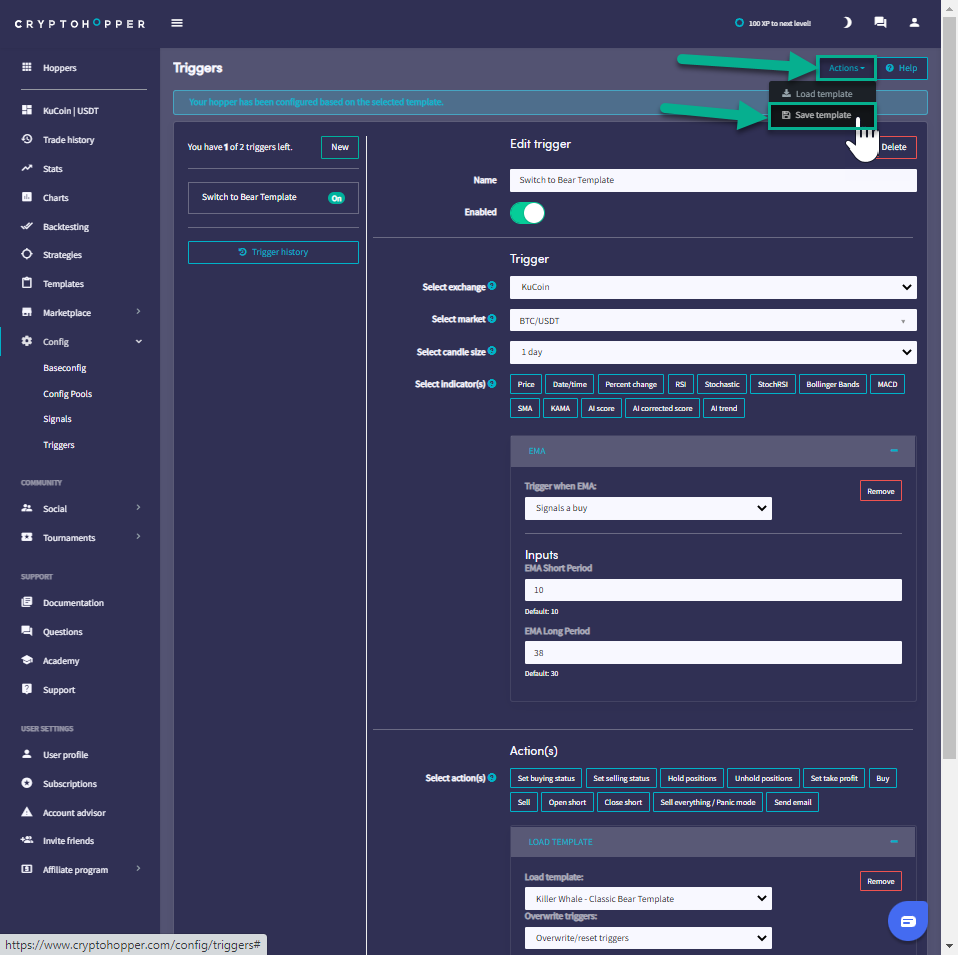Click the Backtesting icon in sidebar
The height and width of the screenshot is (955, 958).
[x=27, y=227]
